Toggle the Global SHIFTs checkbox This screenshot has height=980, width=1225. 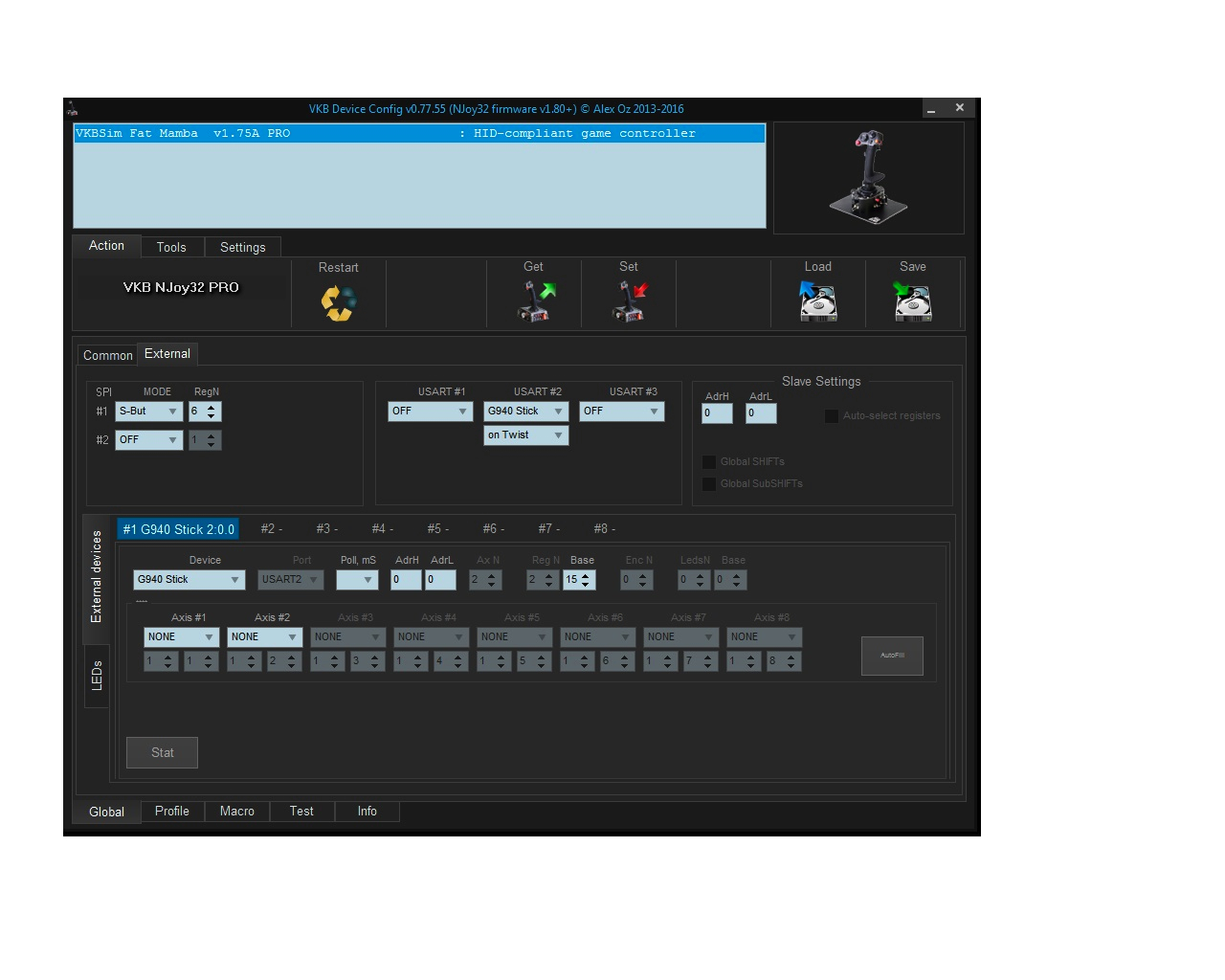coord(709,462)
